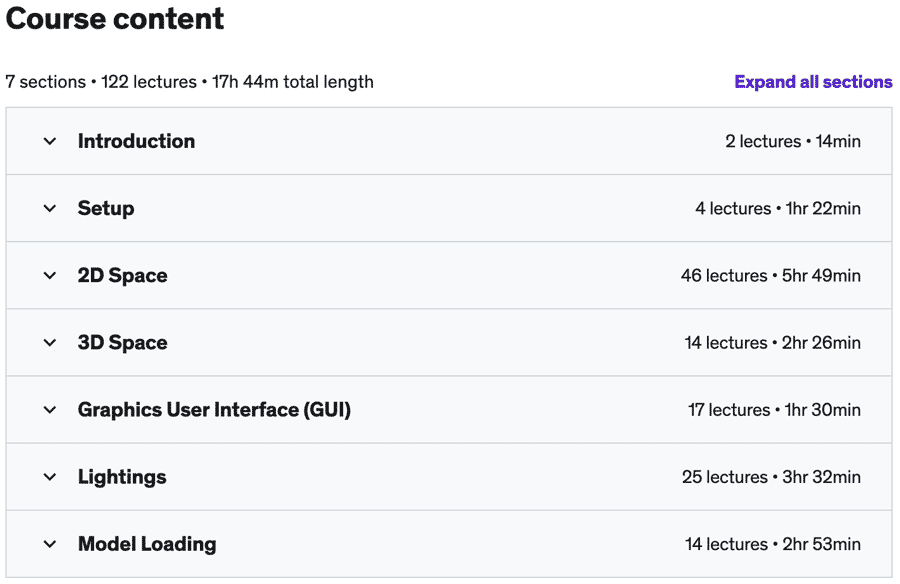This screenshot has height=584, width=900.
Task: Click the '14 lectures • 2hr 53min' text
Action: 773,544
